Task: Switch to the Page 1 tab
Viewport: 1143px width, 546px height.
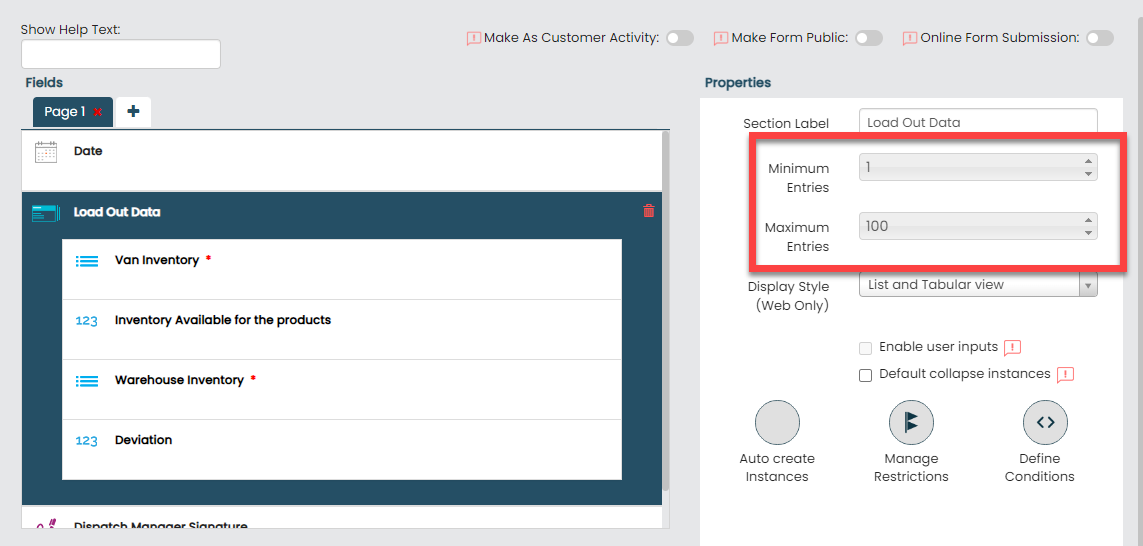Action: coord(64,112)
